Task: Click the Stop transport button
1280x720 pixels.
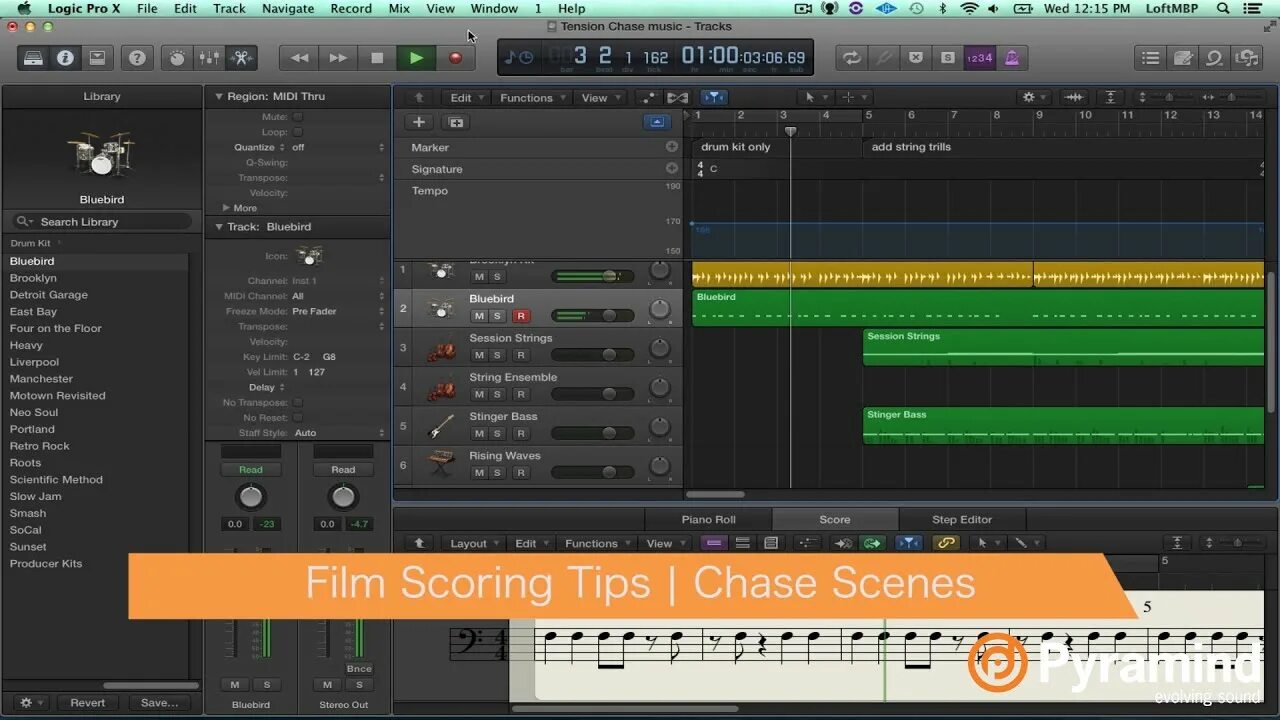Action: [377, 58]
